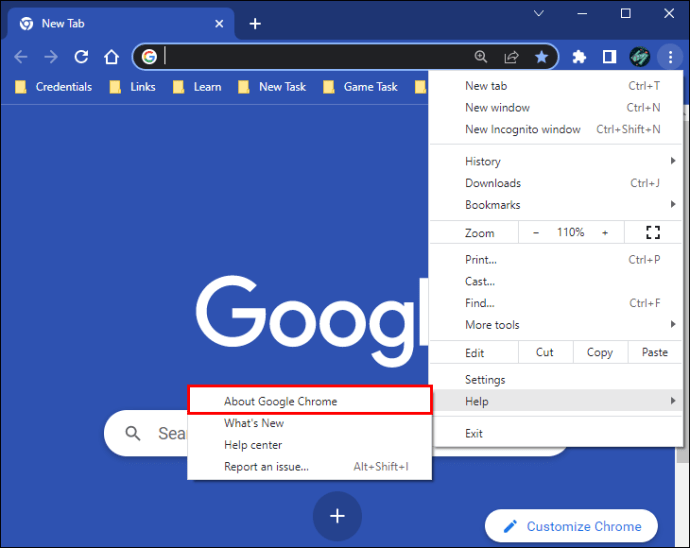The height and width of the screenshot is (548, 690).
Task: Toggle the side panel icon
Action: tap(609, 57)
